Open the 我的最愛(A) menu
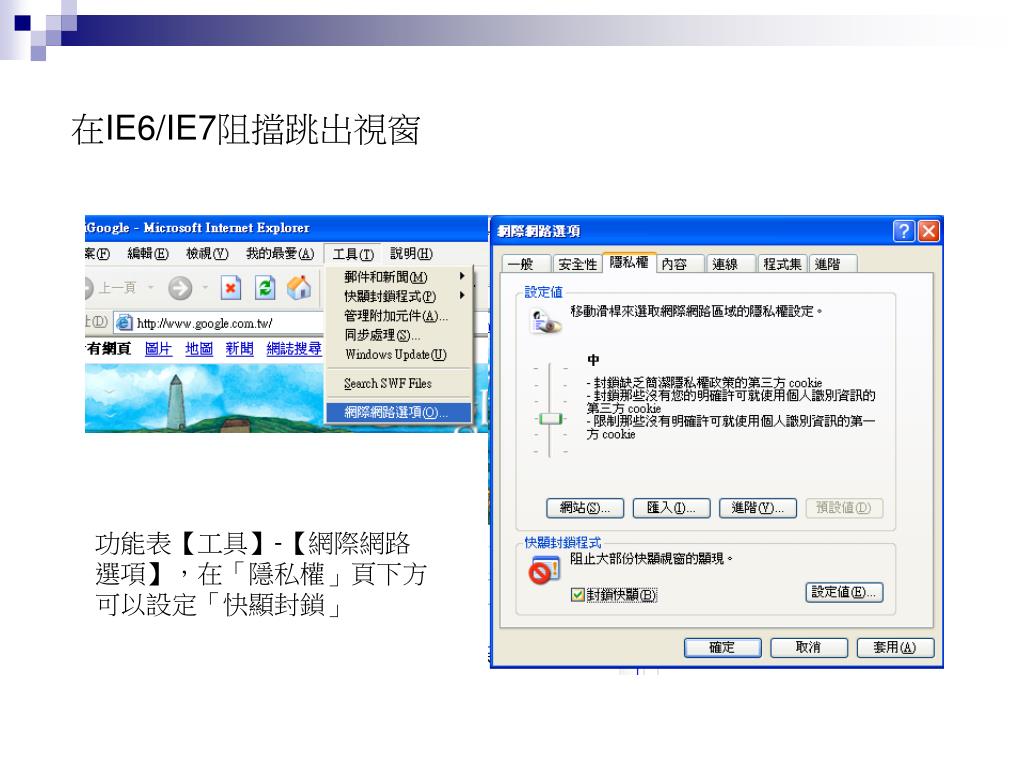Viewport: 1024px width, 768px height. click(x=280, y=253)
